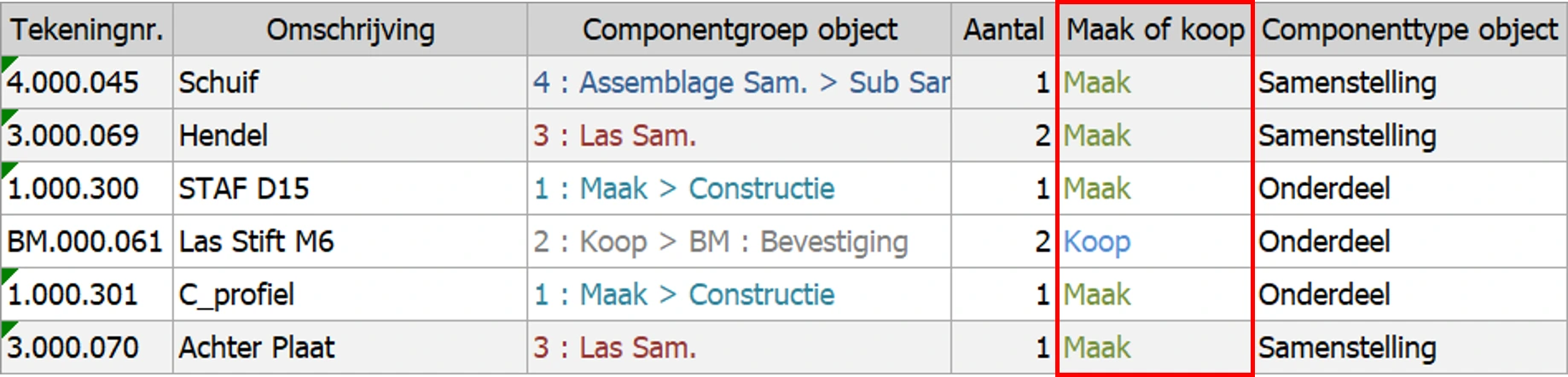Screen dimensions: 1568x377
Task: Click the Las Stift M6 description
Action: coord(256,241)
